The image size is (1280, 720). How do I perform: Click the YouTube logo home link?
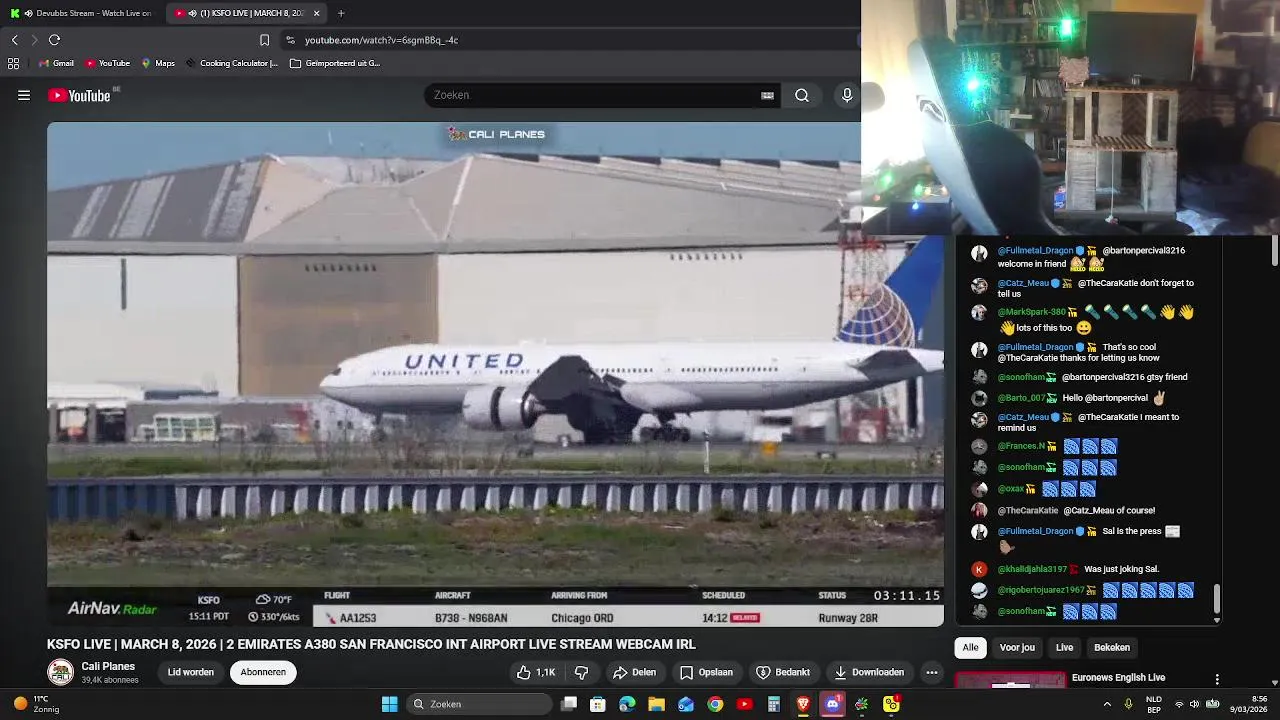tap(79, 95)
